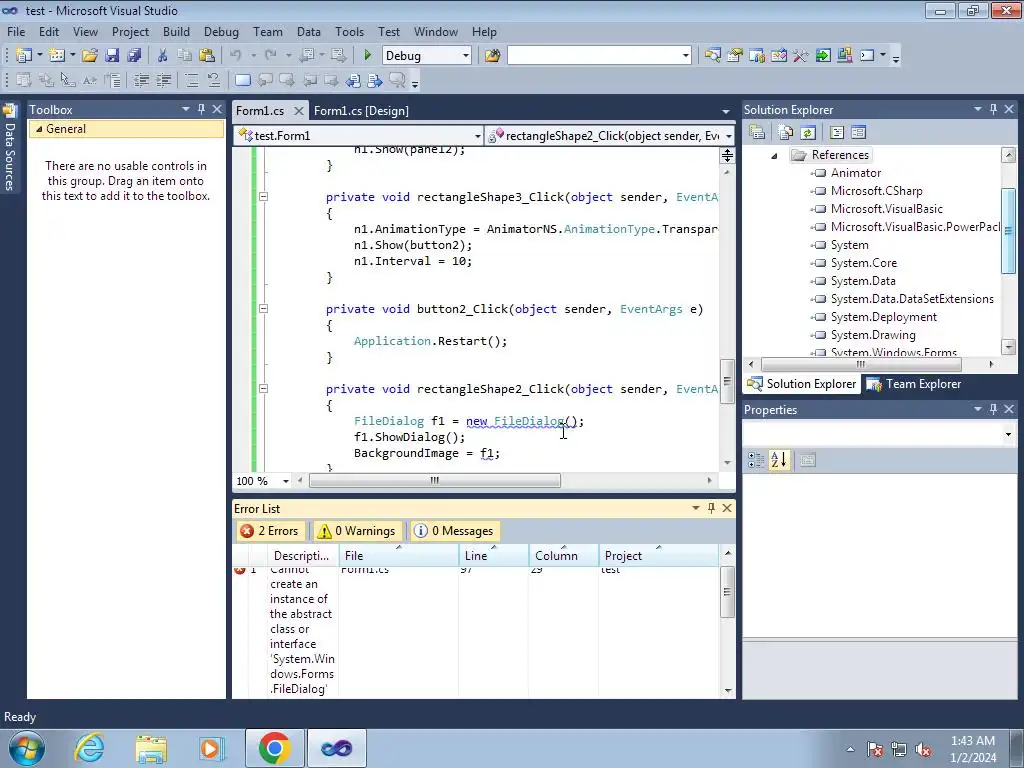Toggle auto-hide pin on Error List panel

point(711,508)
